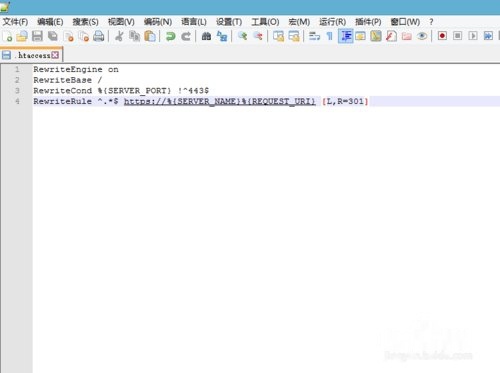Select the .htaccess document tab
The width and height of the screenshot is (500, 373).
(31, 55)
